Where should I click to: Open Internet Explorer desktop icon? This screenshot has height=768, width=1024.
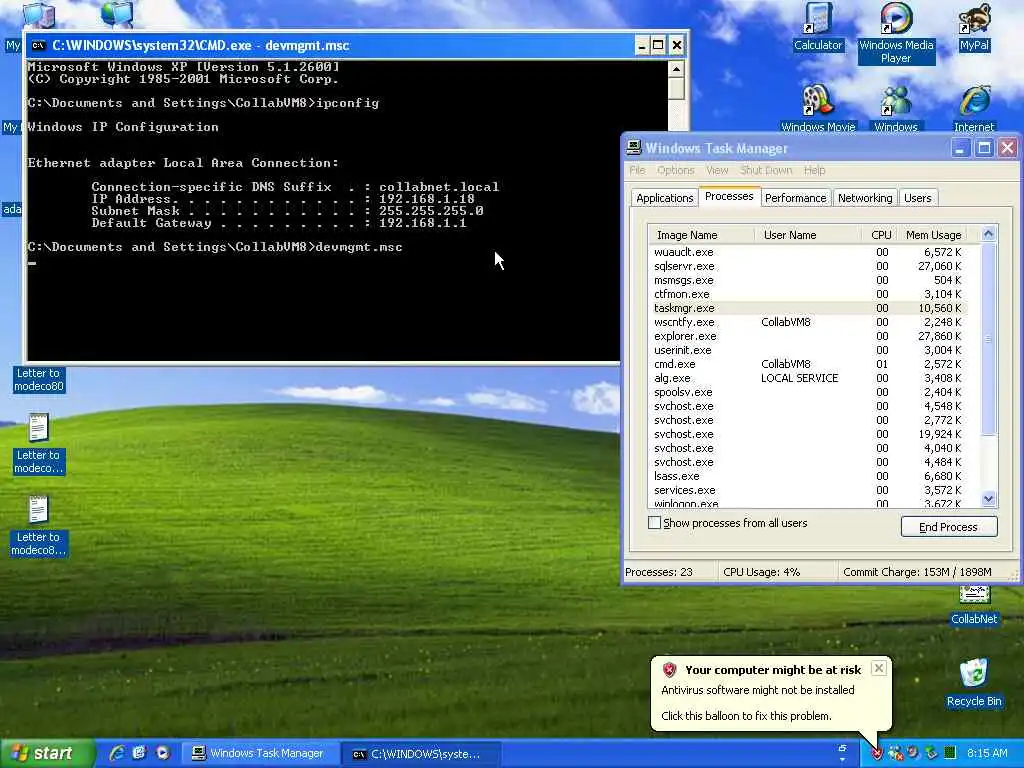click(974, 109)
